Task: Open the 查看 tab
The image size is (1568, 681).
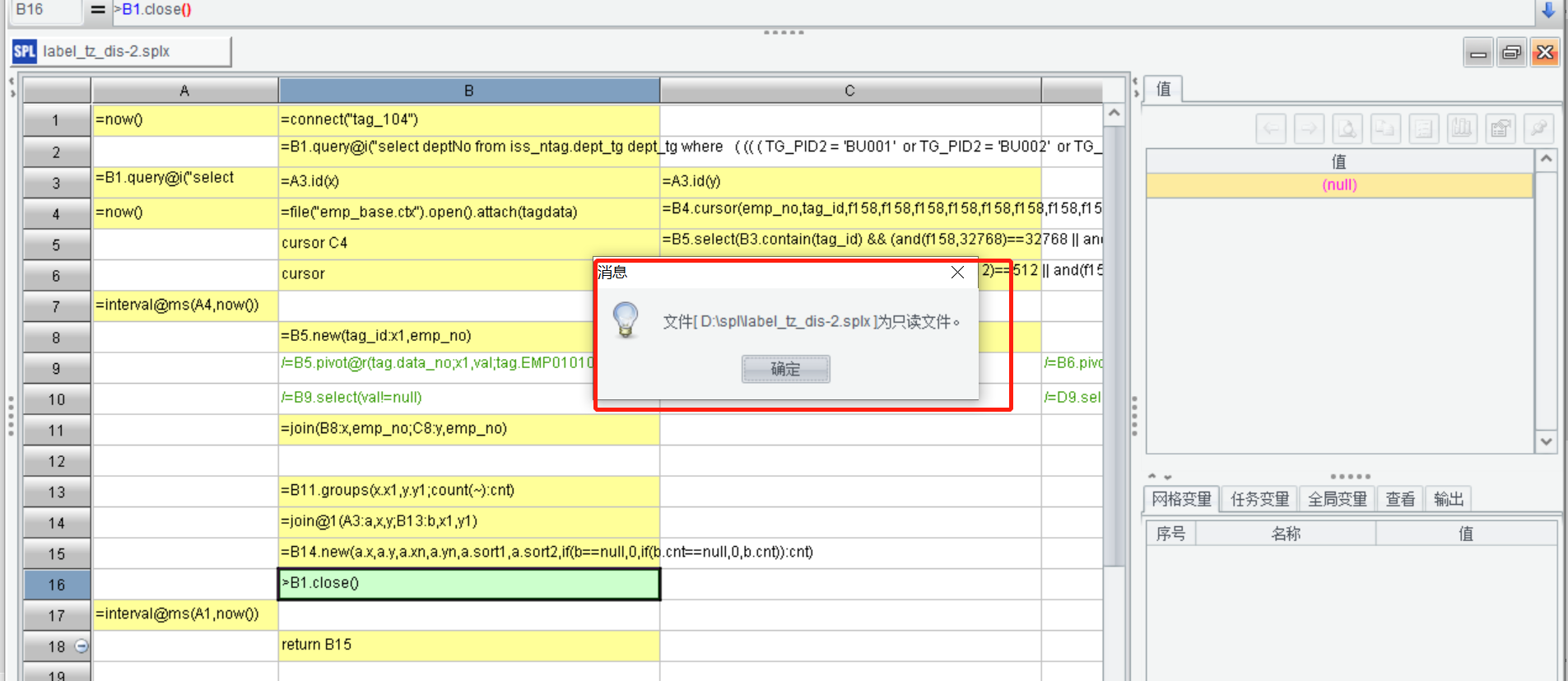Action: click(x=1399, y=499)
